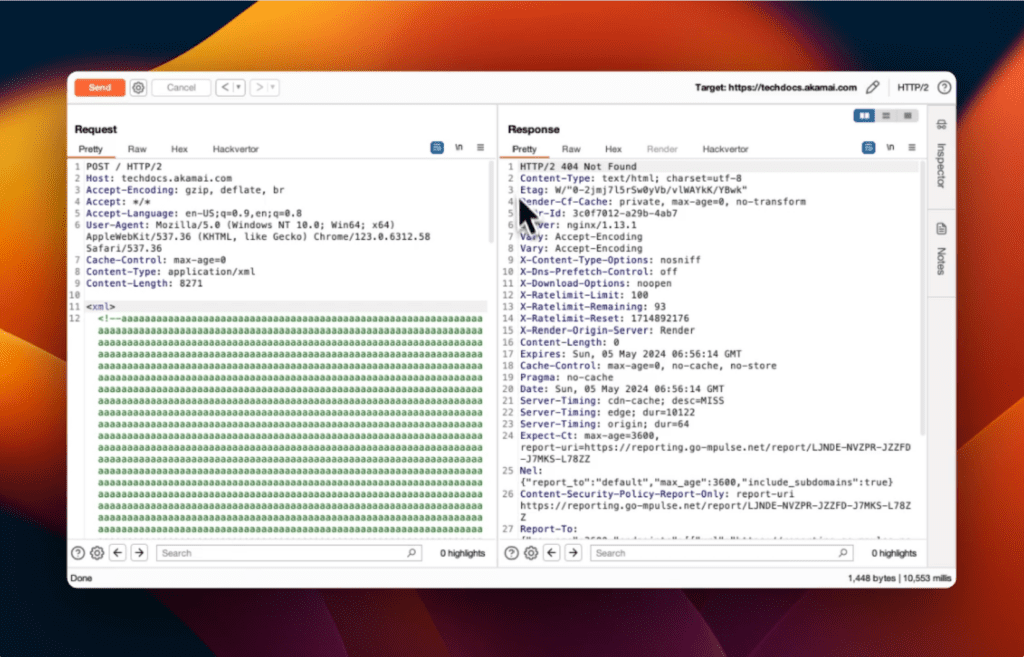Select the combined tabbed layout toggle
The width and height of the screenshot is (1024, 657).
tap(908, 116)
